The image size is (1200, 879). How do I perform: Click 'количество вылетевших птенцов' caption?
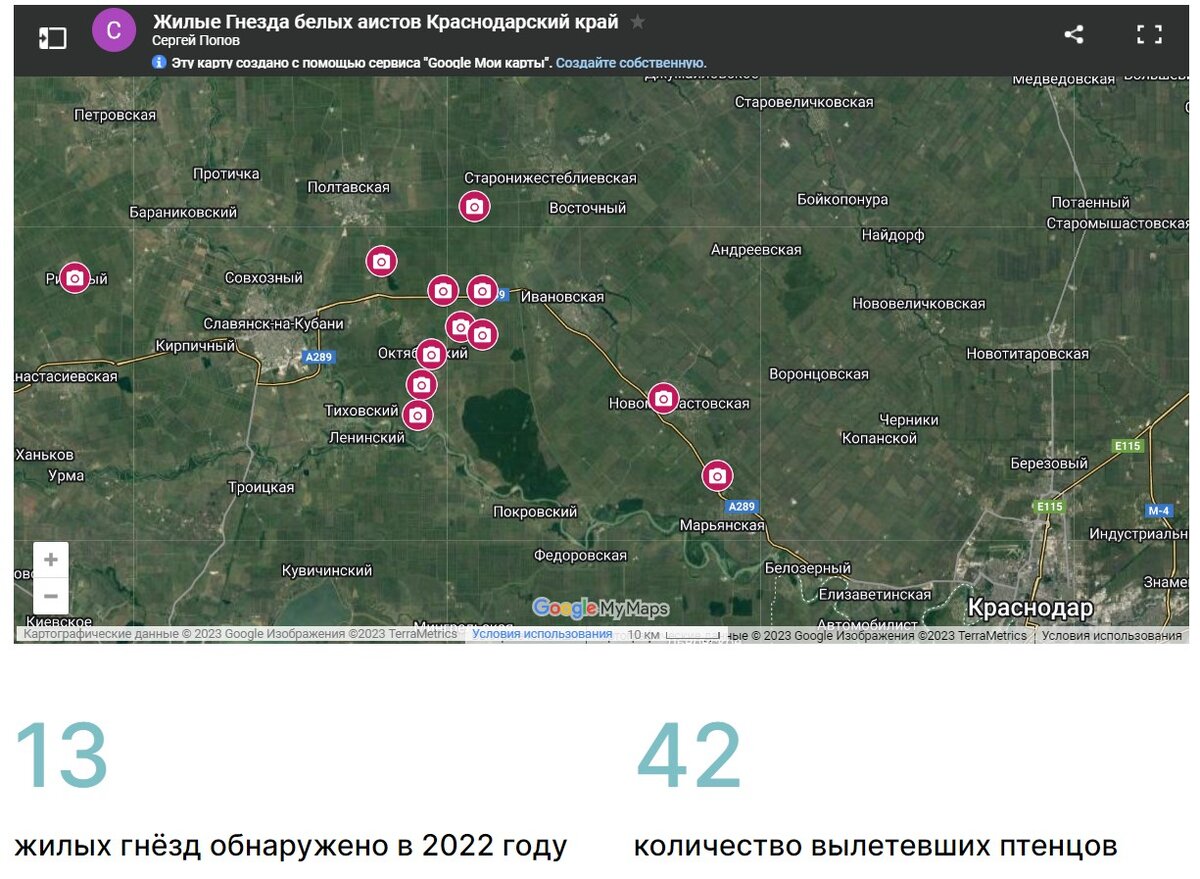pos(875,846)
